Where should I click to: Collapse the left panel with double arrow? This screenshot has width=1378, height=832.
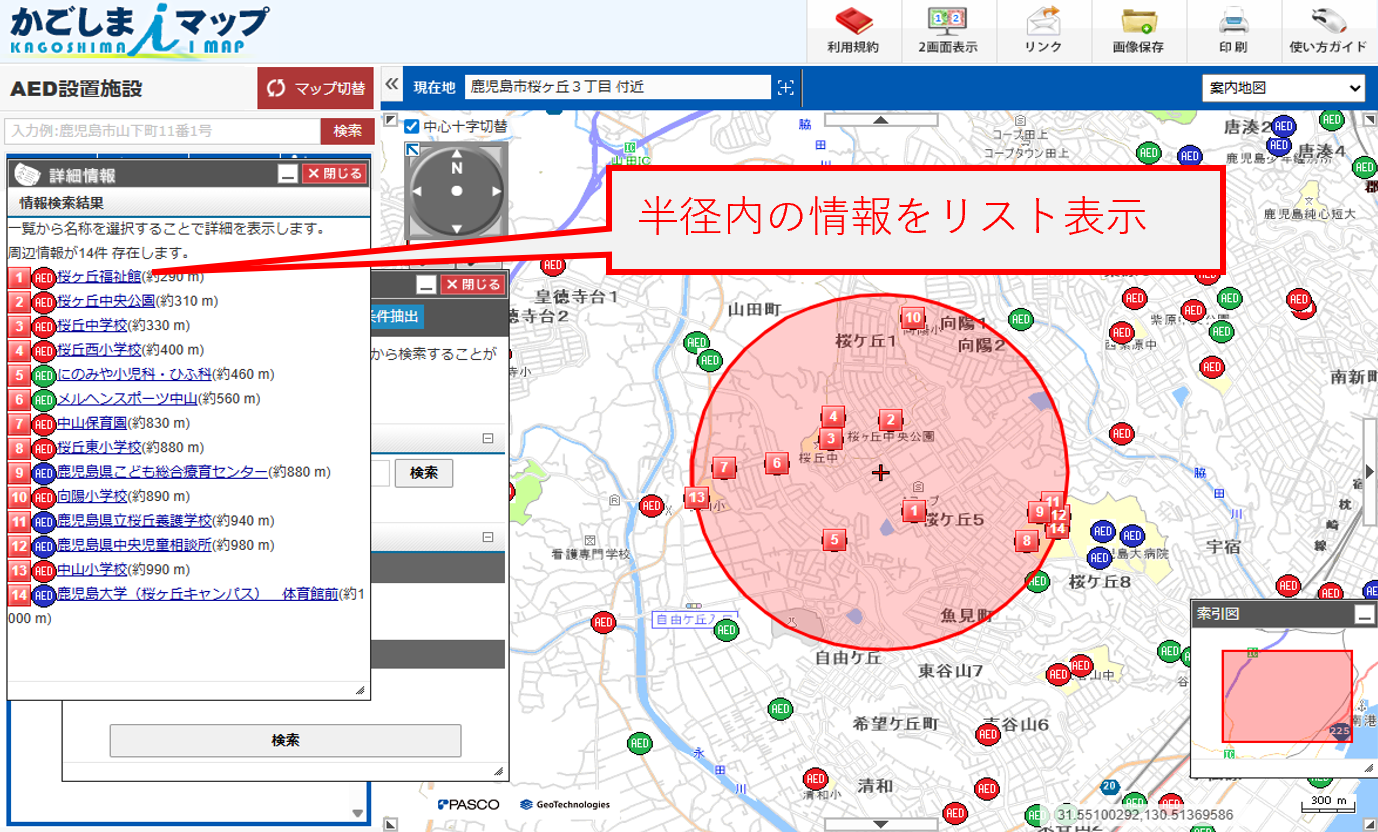392,86
